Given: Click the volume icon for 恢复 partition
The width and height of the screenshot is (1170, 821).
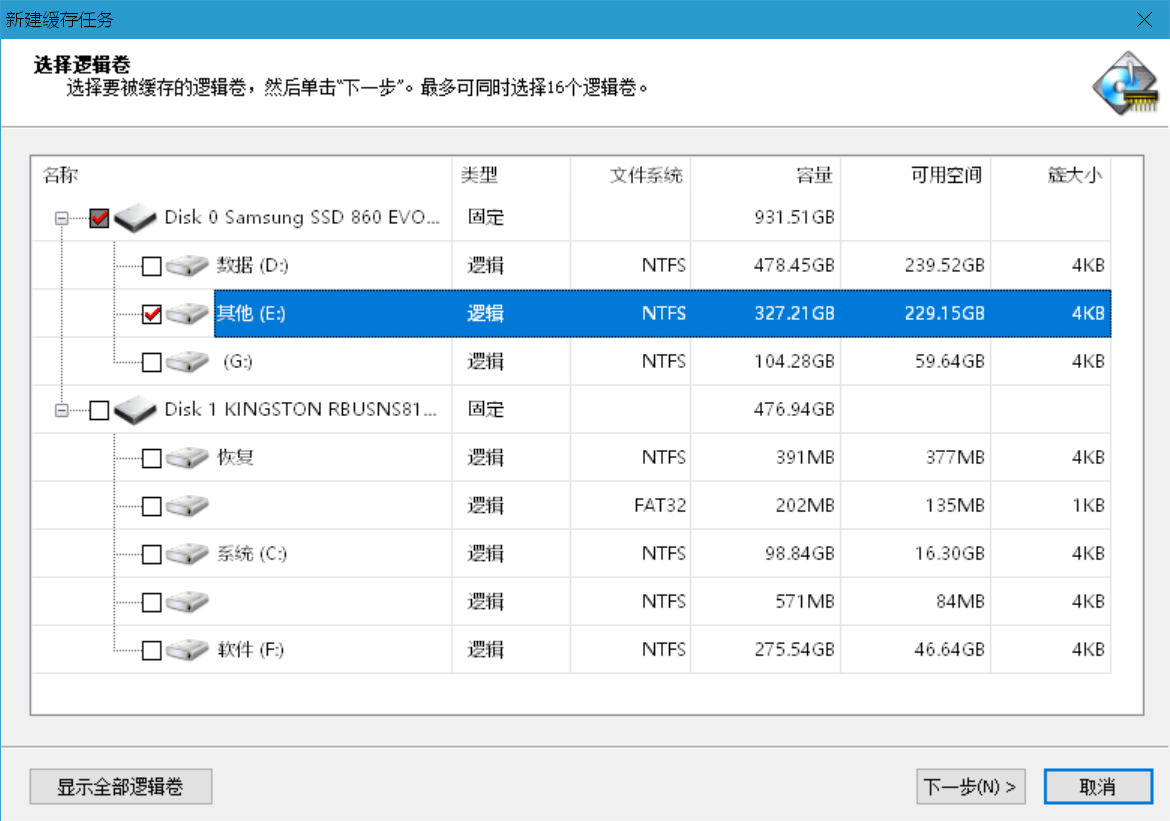Looking at the screenshot, I should click(187, 458).
